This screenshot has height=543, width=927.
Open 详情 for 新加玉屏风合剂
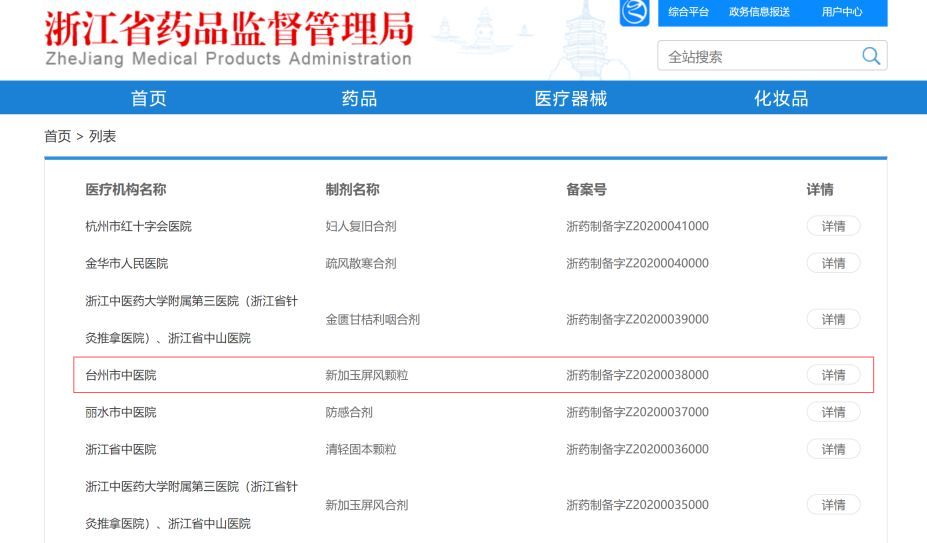(x=833, y=505)
